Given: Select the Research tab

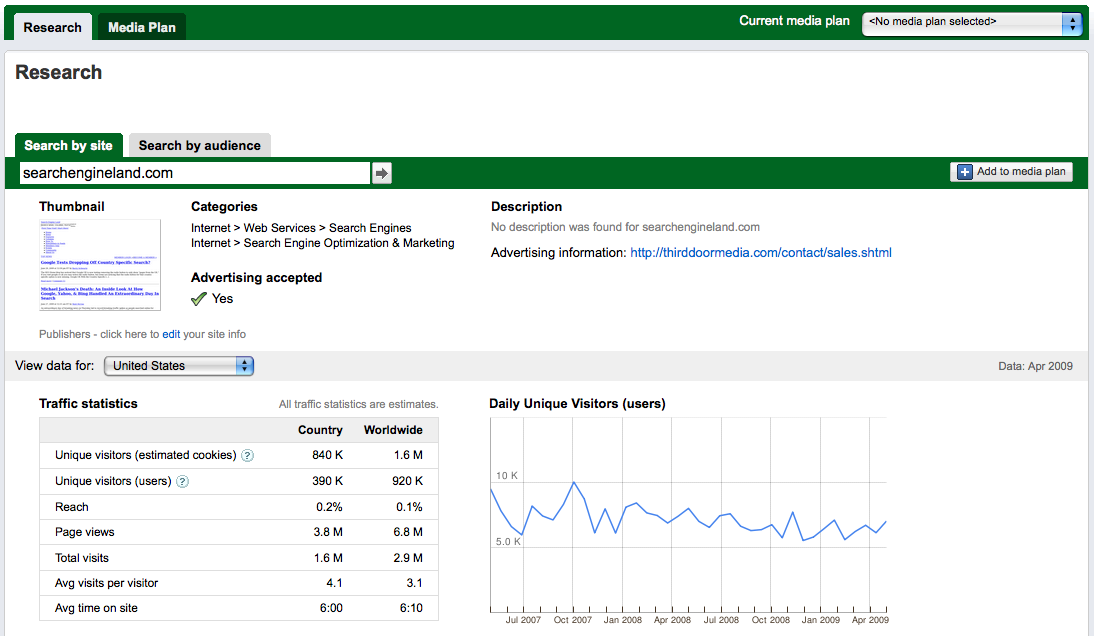Looking at the screenshot, I should tap(53, 27).
